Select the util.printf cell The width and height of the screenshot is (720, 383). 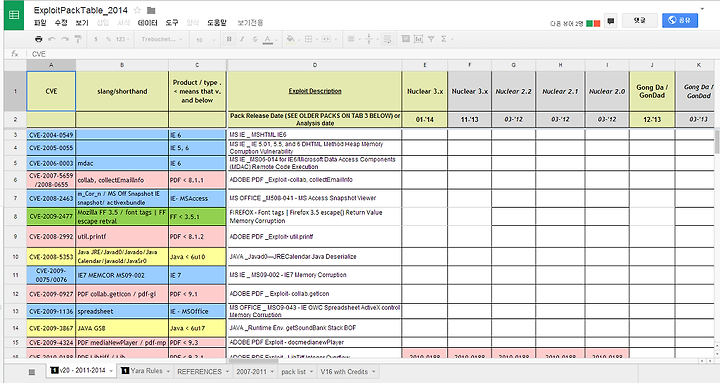click(x=122, y=237)
